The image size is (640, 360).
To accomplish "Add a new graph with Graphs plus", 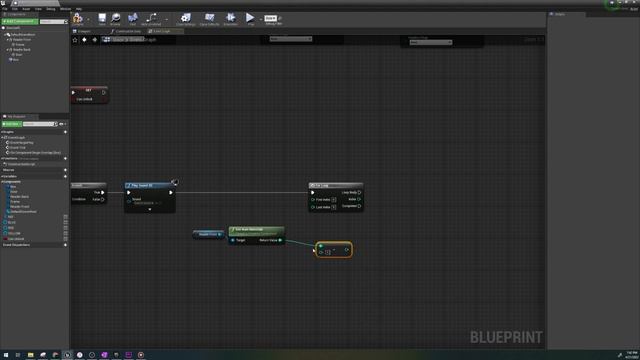I will [65, 132].
